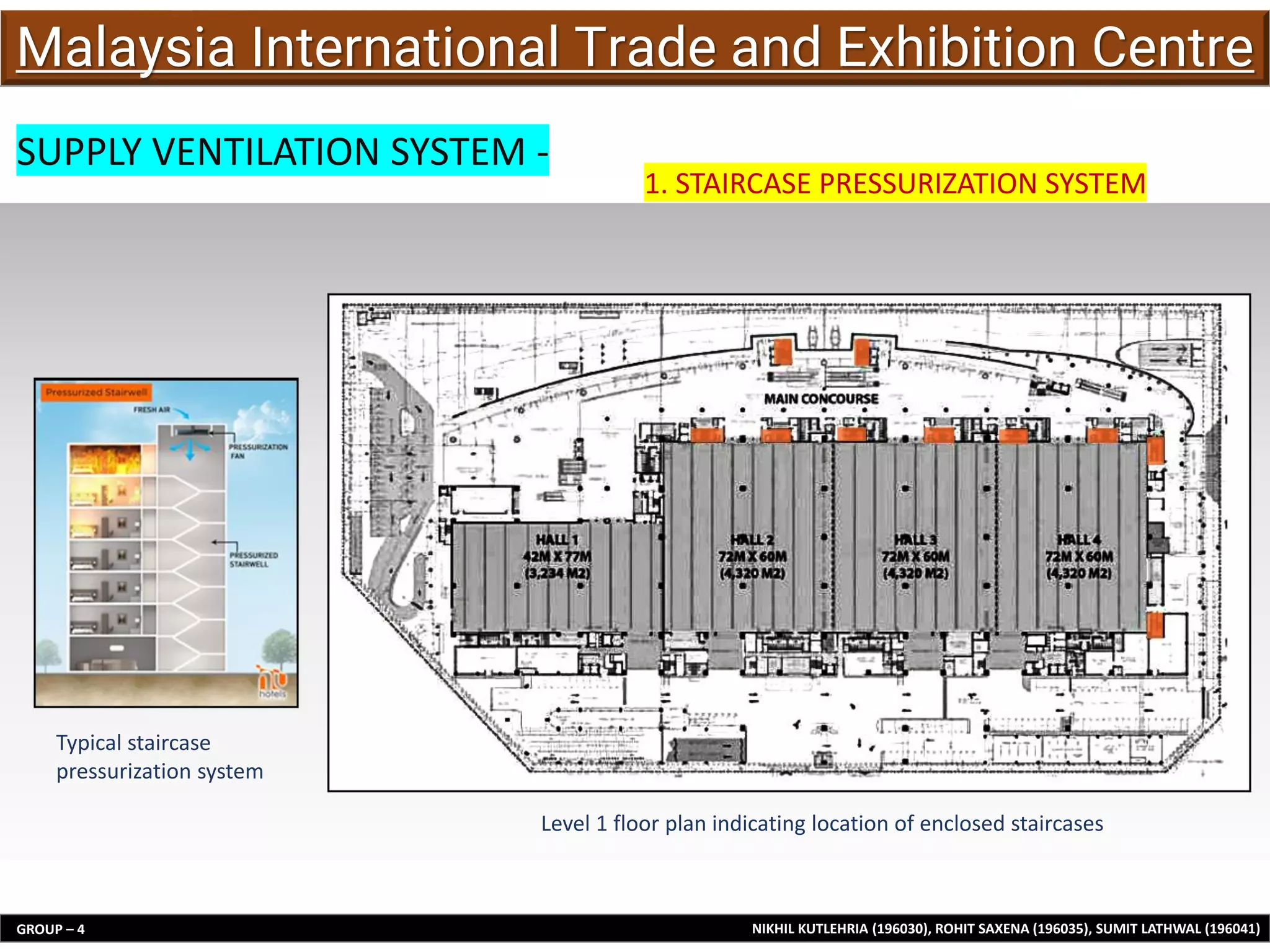Image resolution: width=1270 pixels, height=952 pixels.
Task: Click the GROUP – 4 footer text
Action: coord(50,929)
